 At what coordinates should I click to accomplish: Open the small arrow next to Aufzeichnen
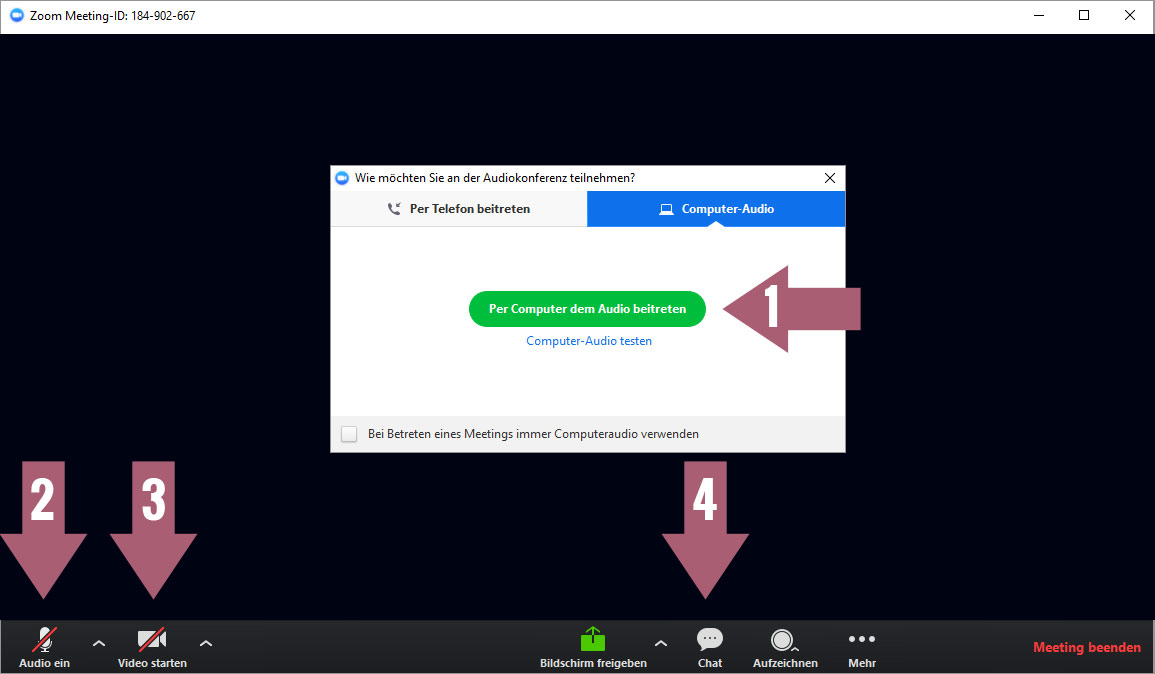796,649
